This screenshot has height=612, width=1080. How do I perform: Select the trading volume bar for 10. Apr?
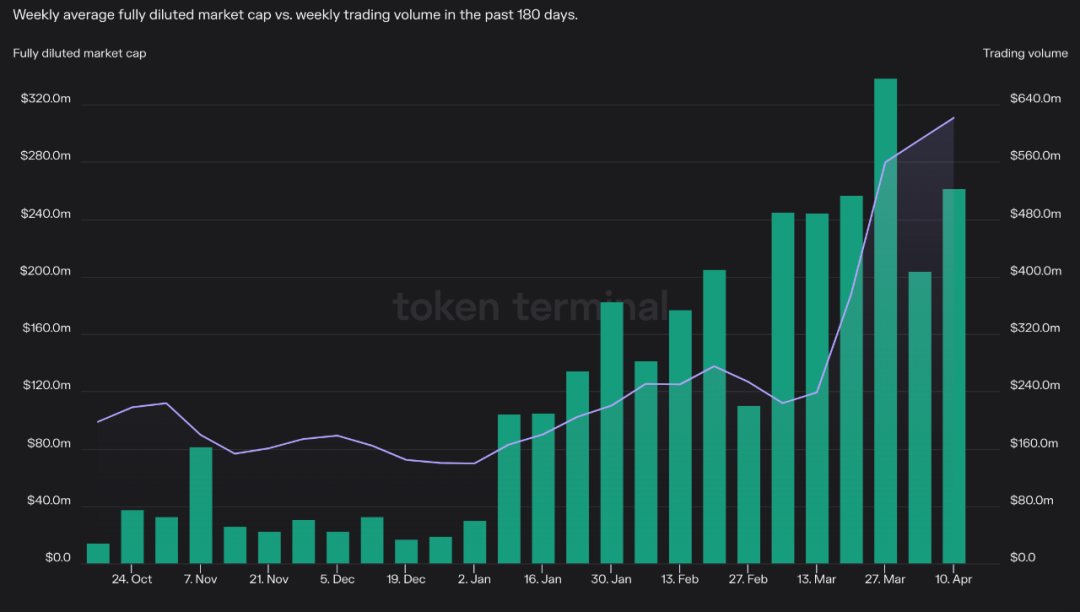pyautogui.click(x=954, y=375)
